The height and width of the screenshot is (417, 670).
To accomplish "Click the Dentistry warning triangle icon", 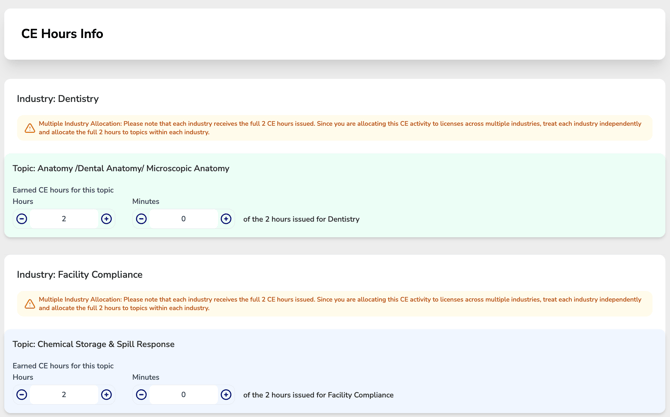I will (x=29, y=128).
